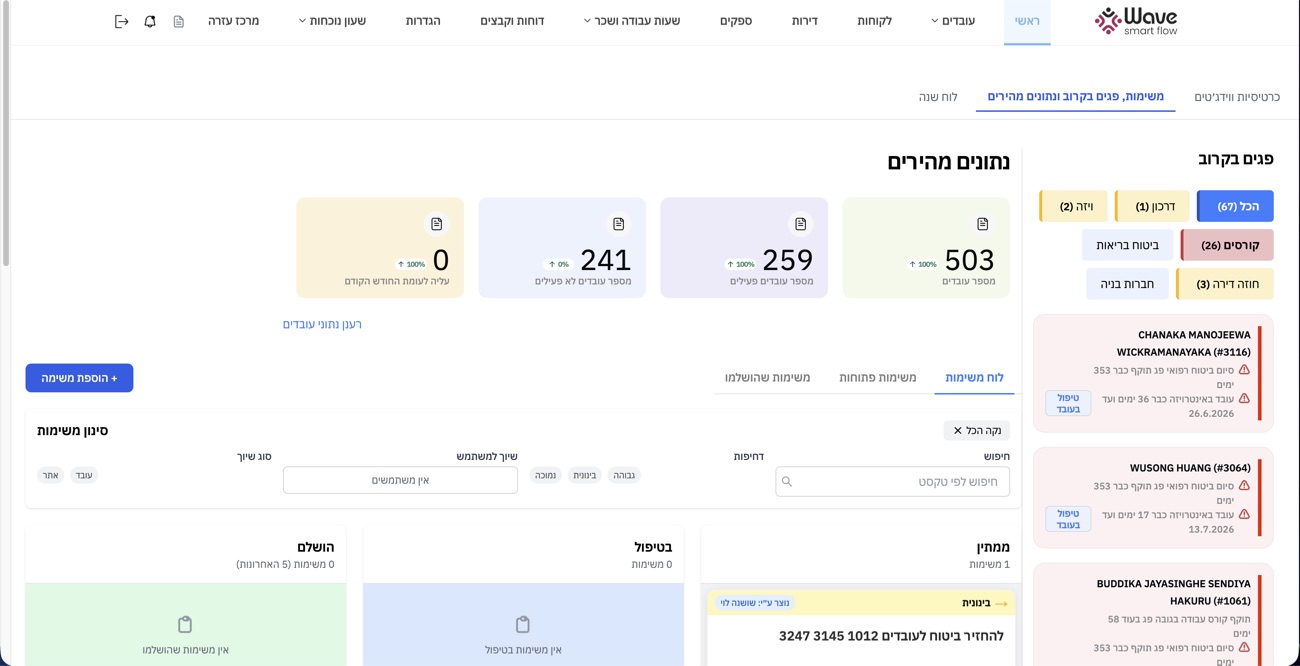Switch to the משימות שהושלמו tab
Screen dimensions: 1300x666
click(x=767, y=378)
